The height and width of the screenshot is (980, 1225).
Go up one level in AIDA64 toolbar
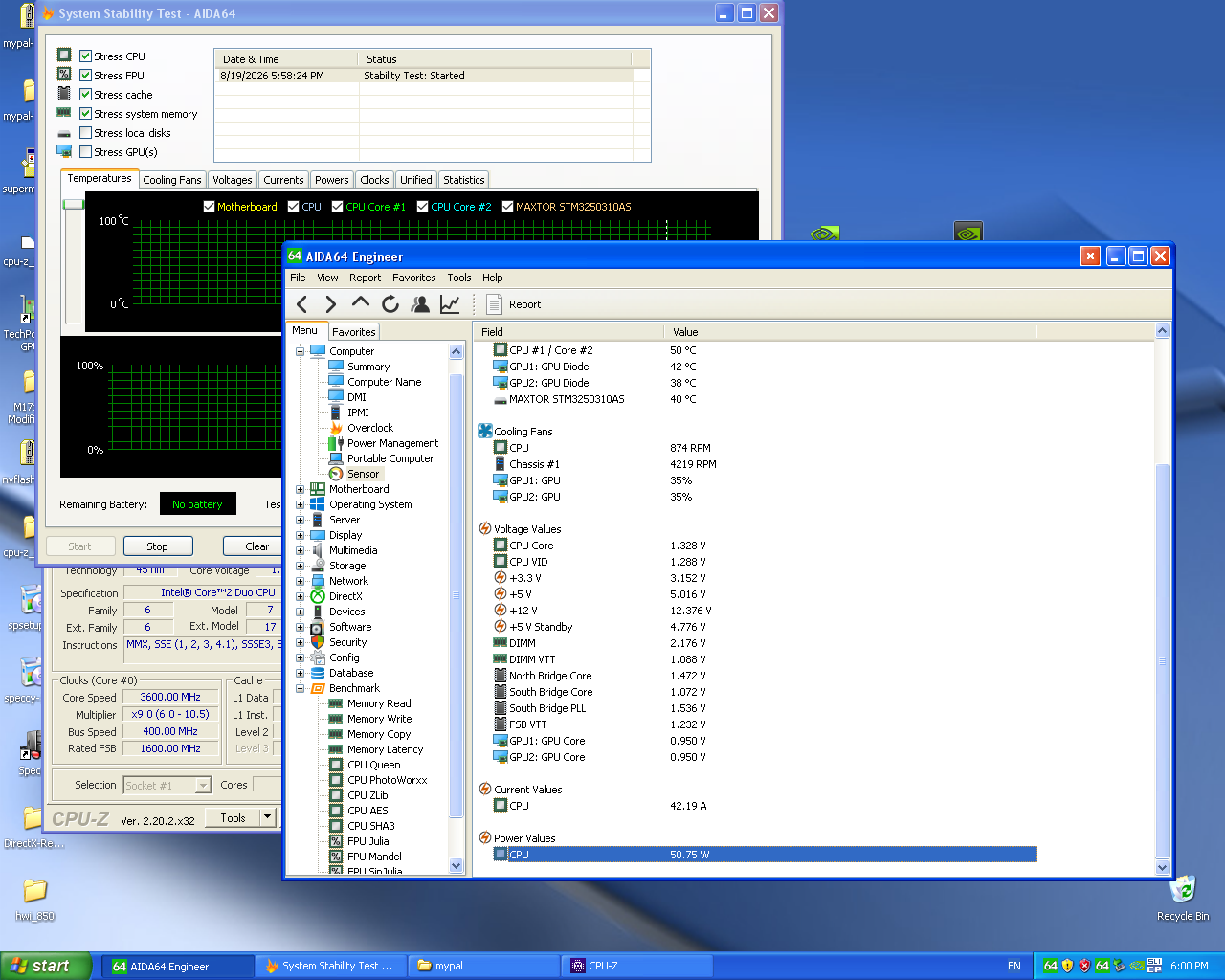click(x=360, y=303)
